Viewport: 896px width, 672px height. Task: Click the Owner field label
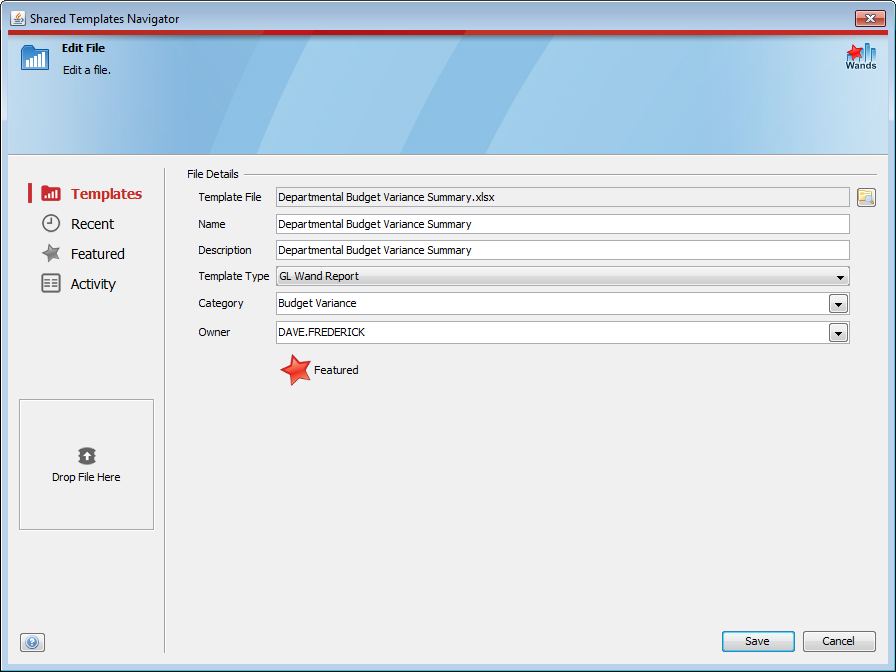214,333
